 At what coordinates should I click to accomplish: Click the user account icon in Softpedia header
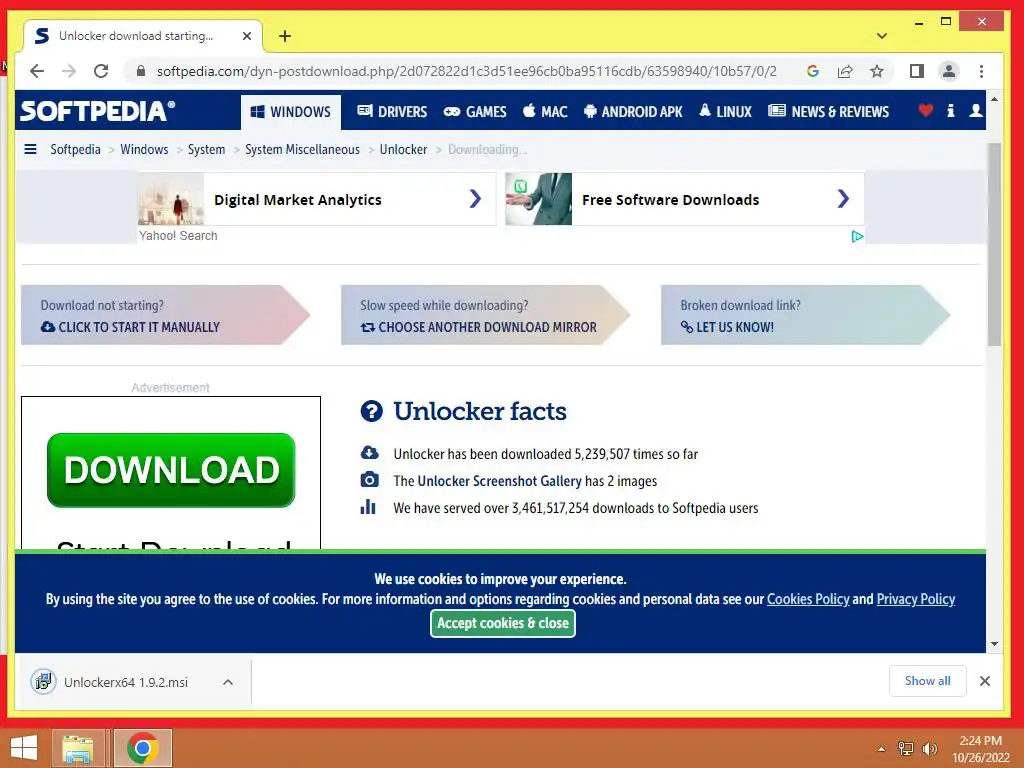click(x=976, y=110)
